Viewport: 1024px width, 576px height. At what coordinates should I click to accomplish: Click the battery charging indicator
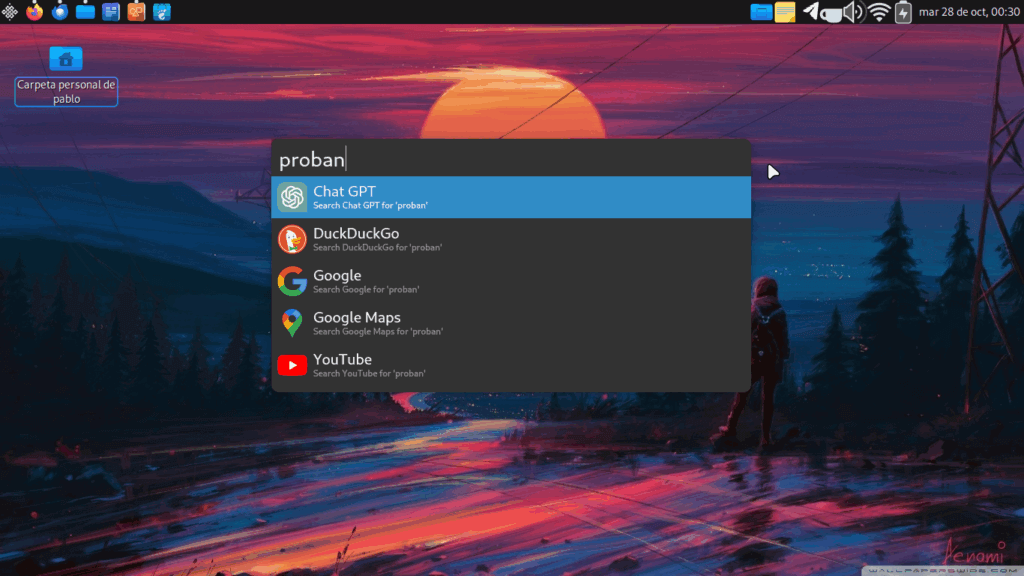point(902,12)
